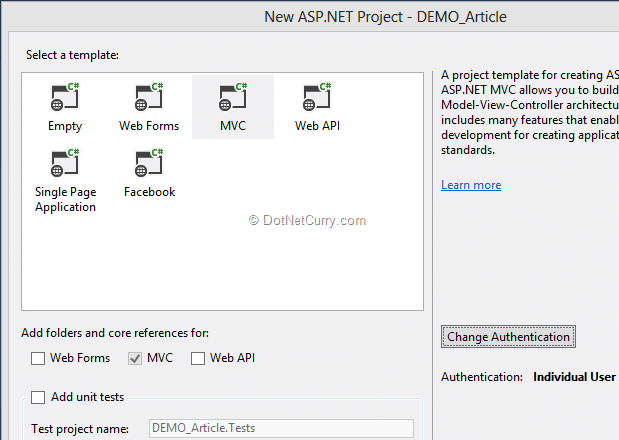The width and height of the screenshot is (619, 440).
Task: Click the 'New ASP.NET Project - DEMO_Article' title
Action: [385, 17]
